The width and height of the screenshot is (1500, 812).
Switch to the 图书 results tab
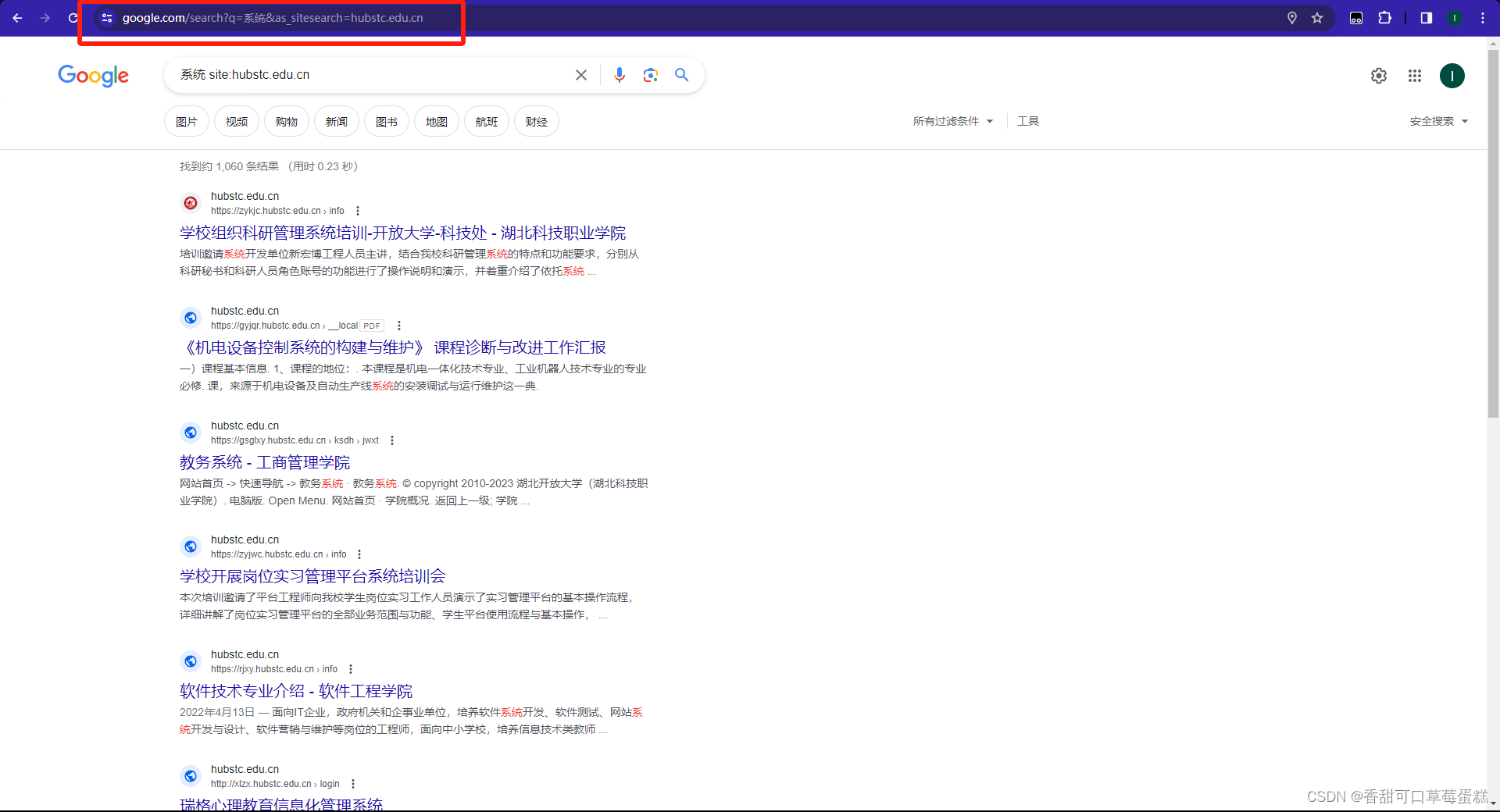click(387, 121)
